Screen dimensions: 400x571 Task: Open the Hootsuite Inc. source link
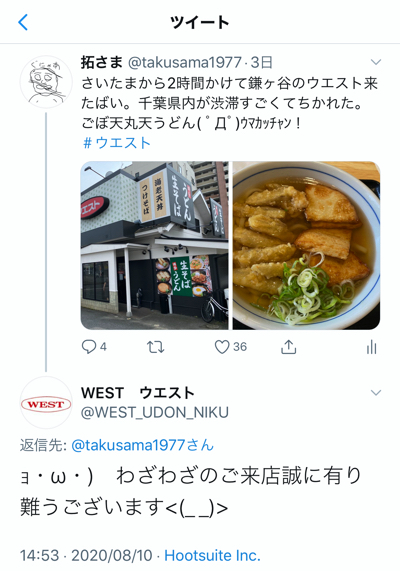click(x=212, y=555)
